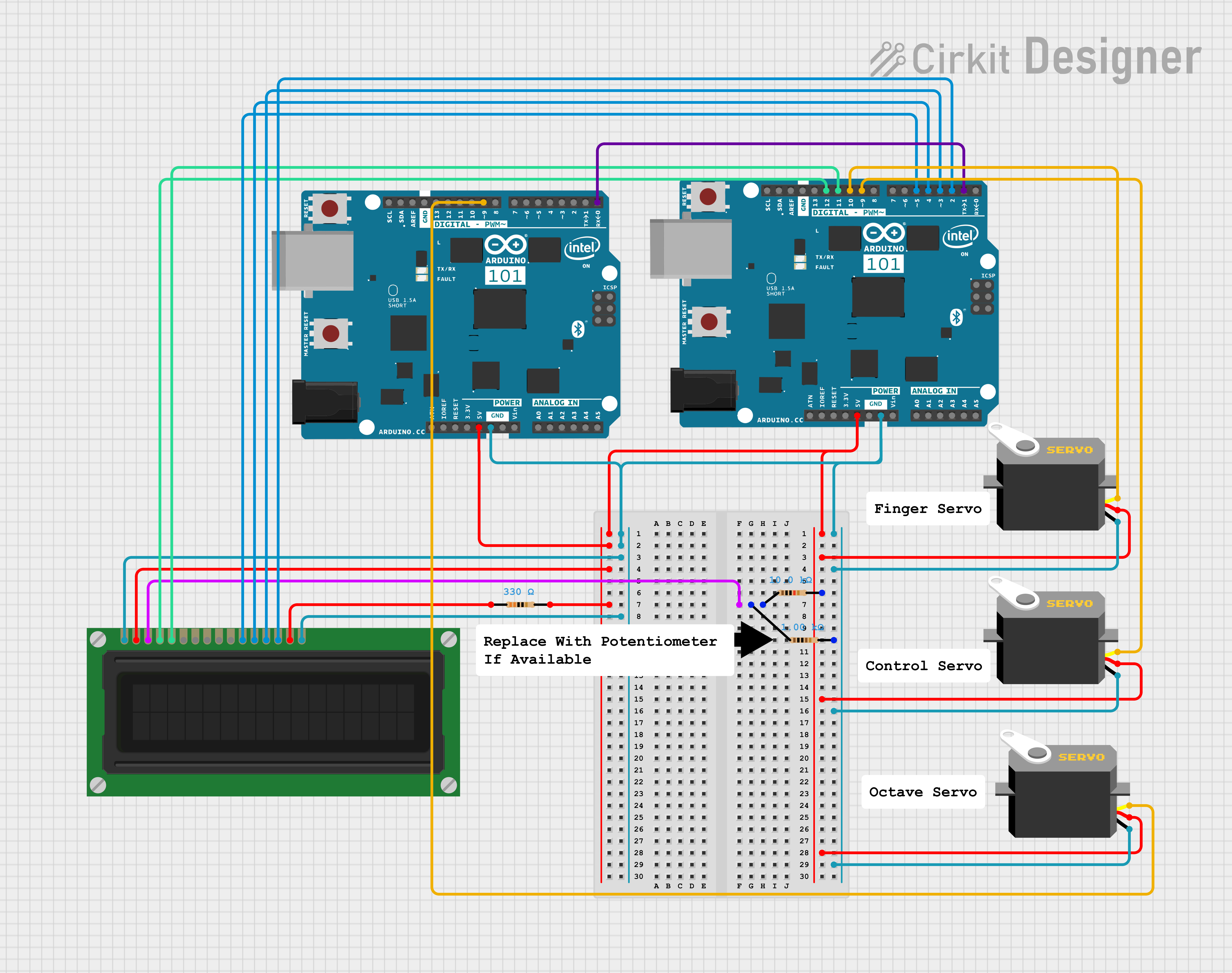Viewport: 1232px width, 973px height.
Task: Click the left Arduino pin ~9
Action: (x=484, y=202)
